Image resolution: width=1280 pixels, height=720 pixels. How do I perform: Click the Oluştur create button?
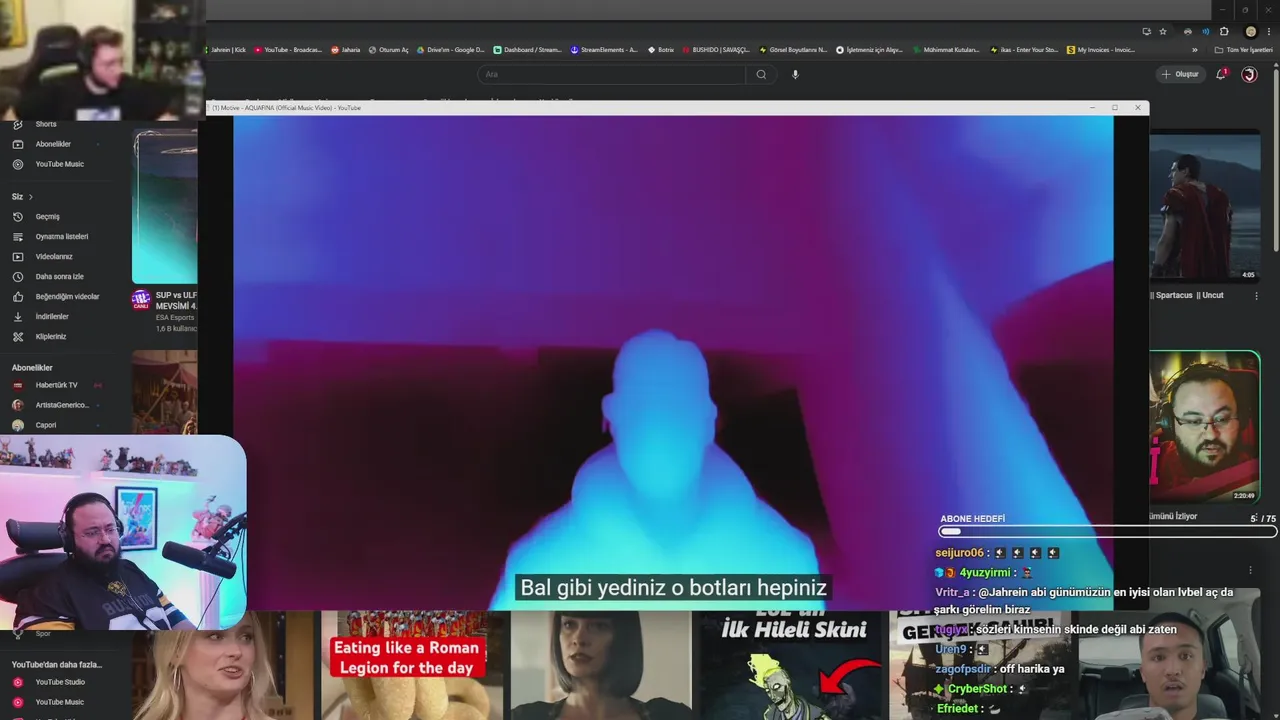click(1180, 74)
